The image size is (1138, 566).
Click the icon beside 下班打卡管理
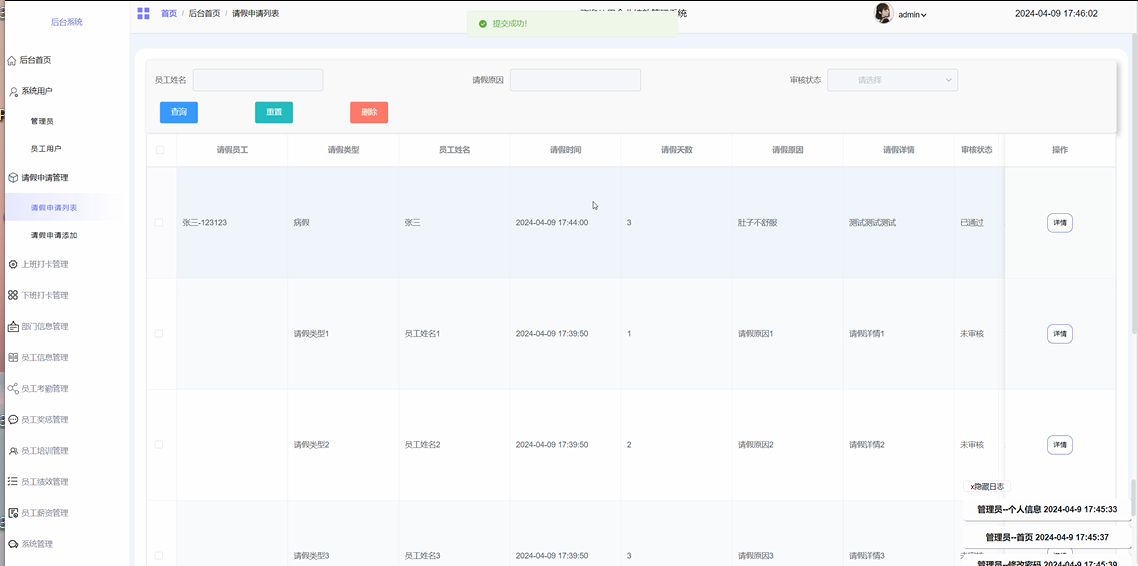tap(13, 295)
